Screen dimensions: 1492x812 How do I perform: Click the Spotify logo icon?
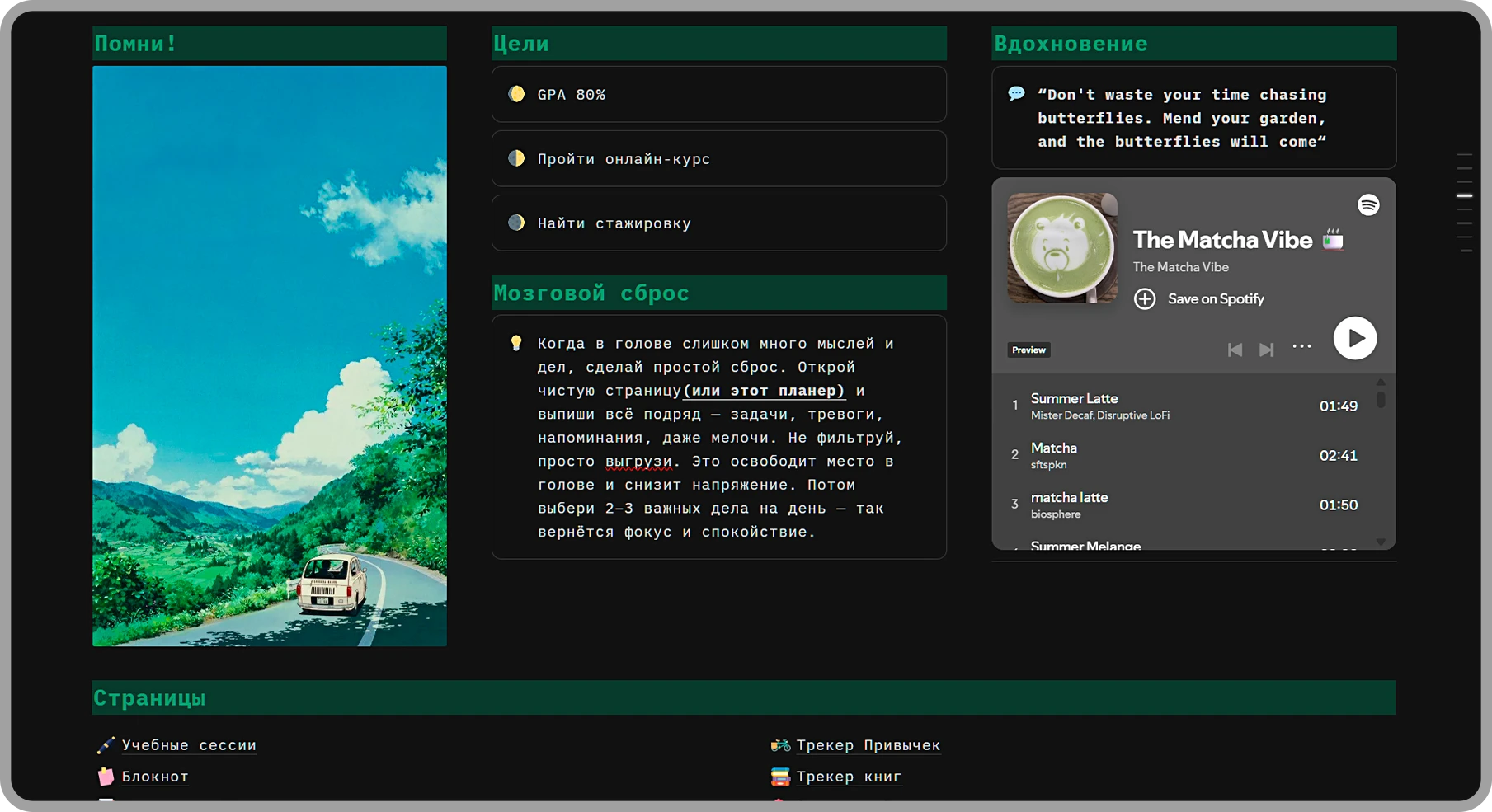(1368, 204)
